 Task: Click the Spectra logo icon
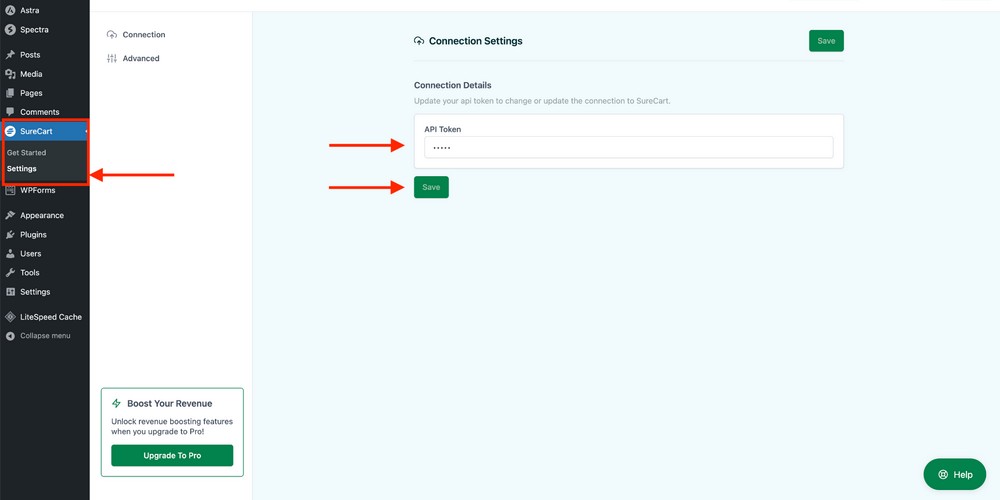(10, 29)
